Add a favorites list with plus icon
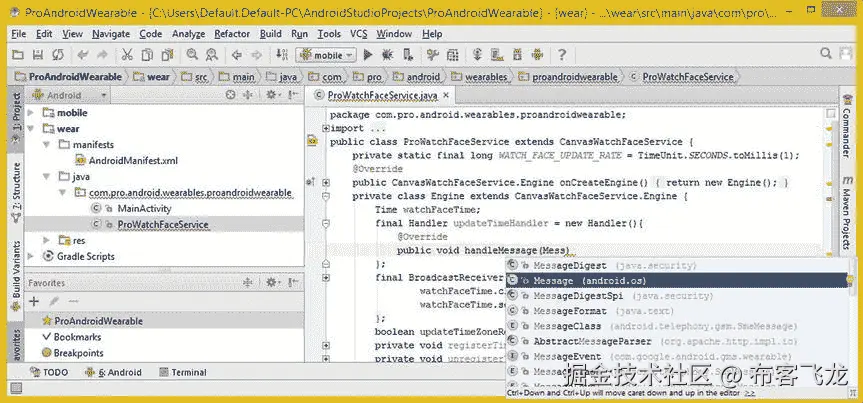The height and width of the screenshot is (403, 863). pos(34,301)
